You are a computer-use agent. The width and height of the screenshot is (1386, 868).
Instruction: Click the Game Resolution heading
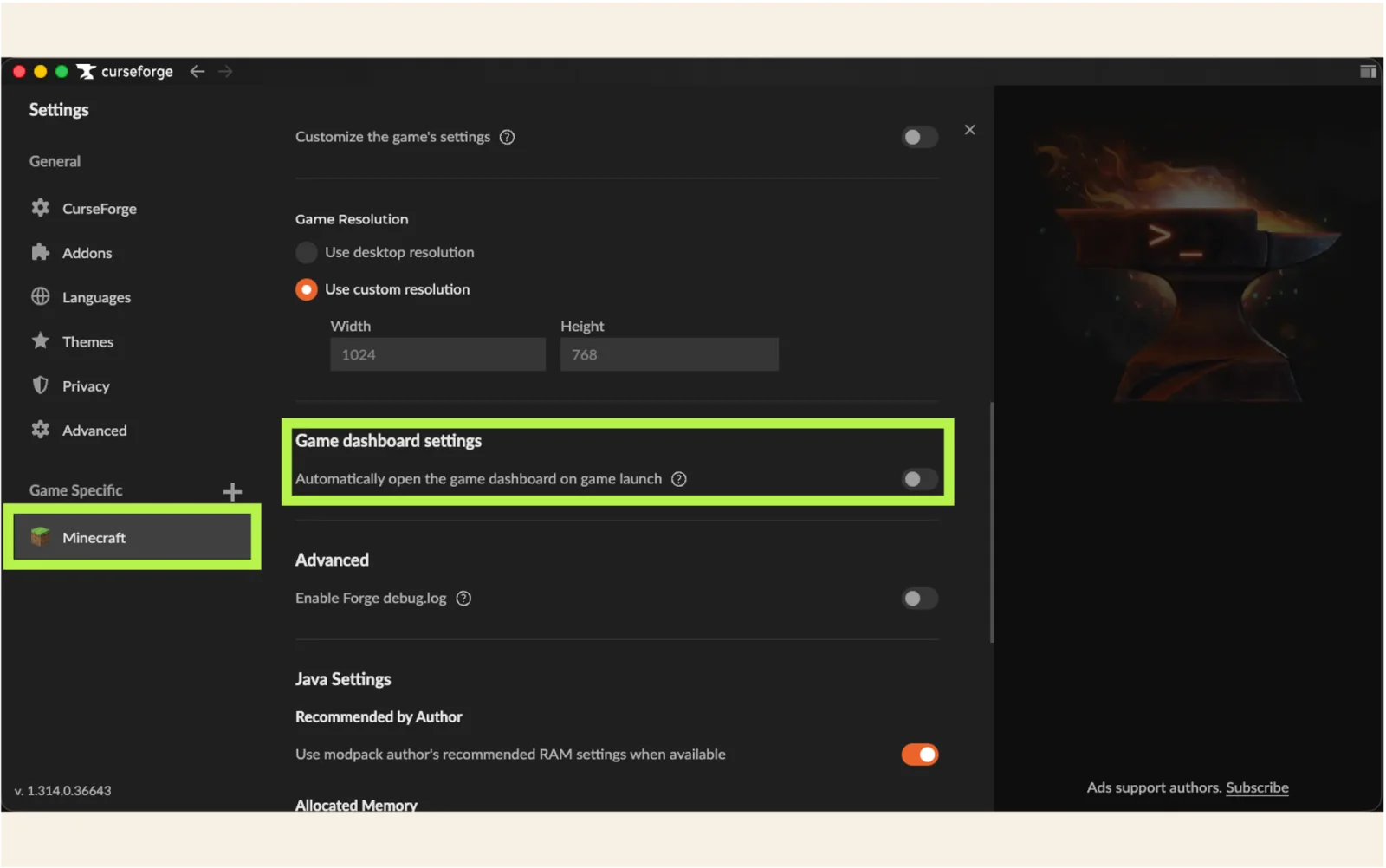[352, 219]
